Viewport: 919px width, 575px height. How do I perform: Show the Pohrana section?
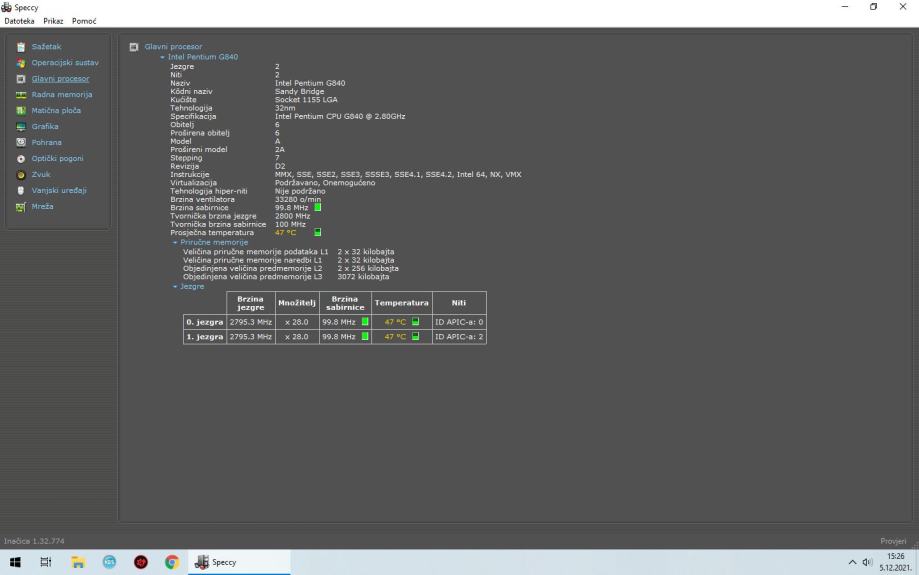pos(46,142)
